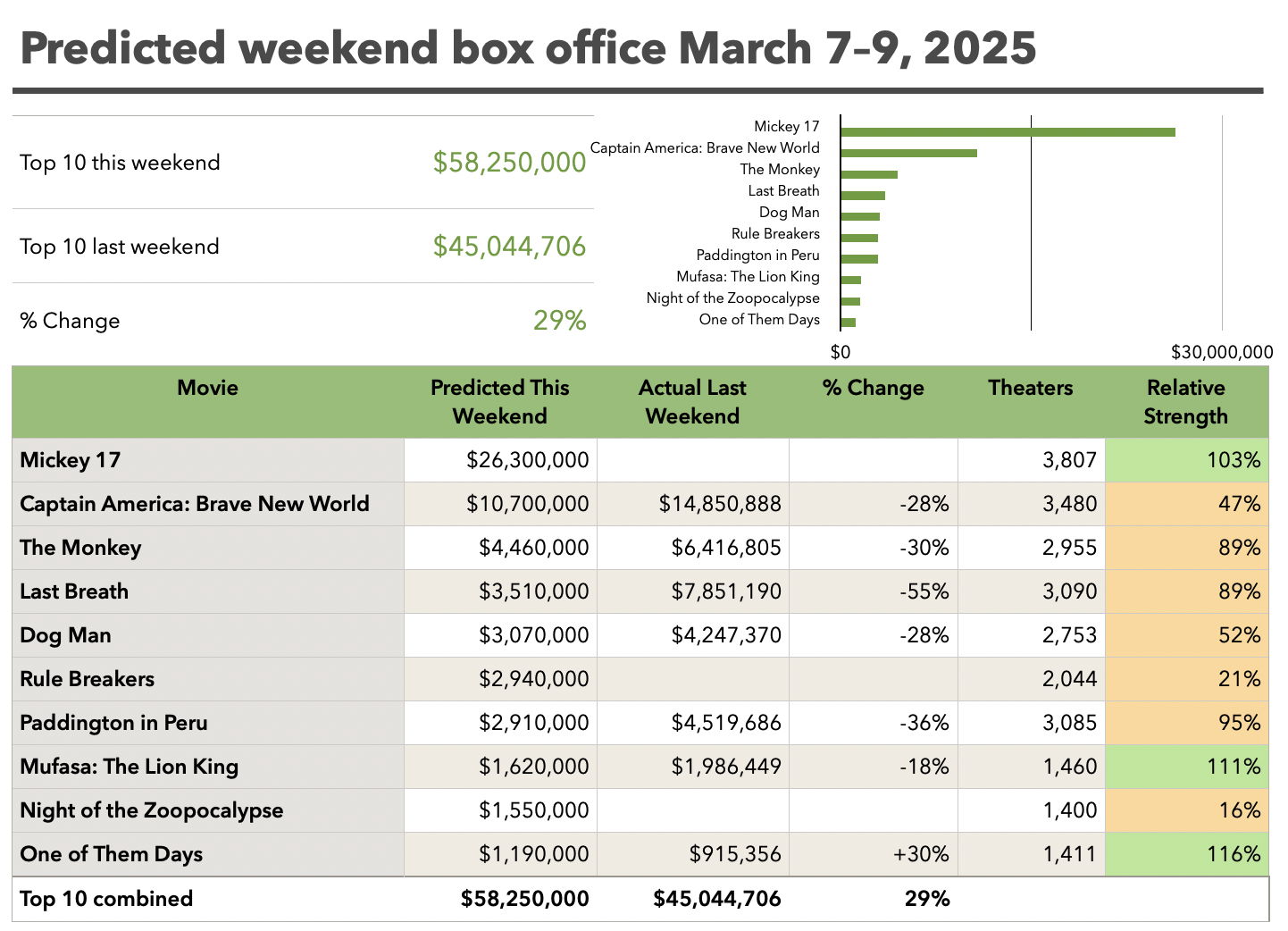Click Captain America: Brave New World table row name
Screen dimensions: 1288x931
tap(208, 504)
